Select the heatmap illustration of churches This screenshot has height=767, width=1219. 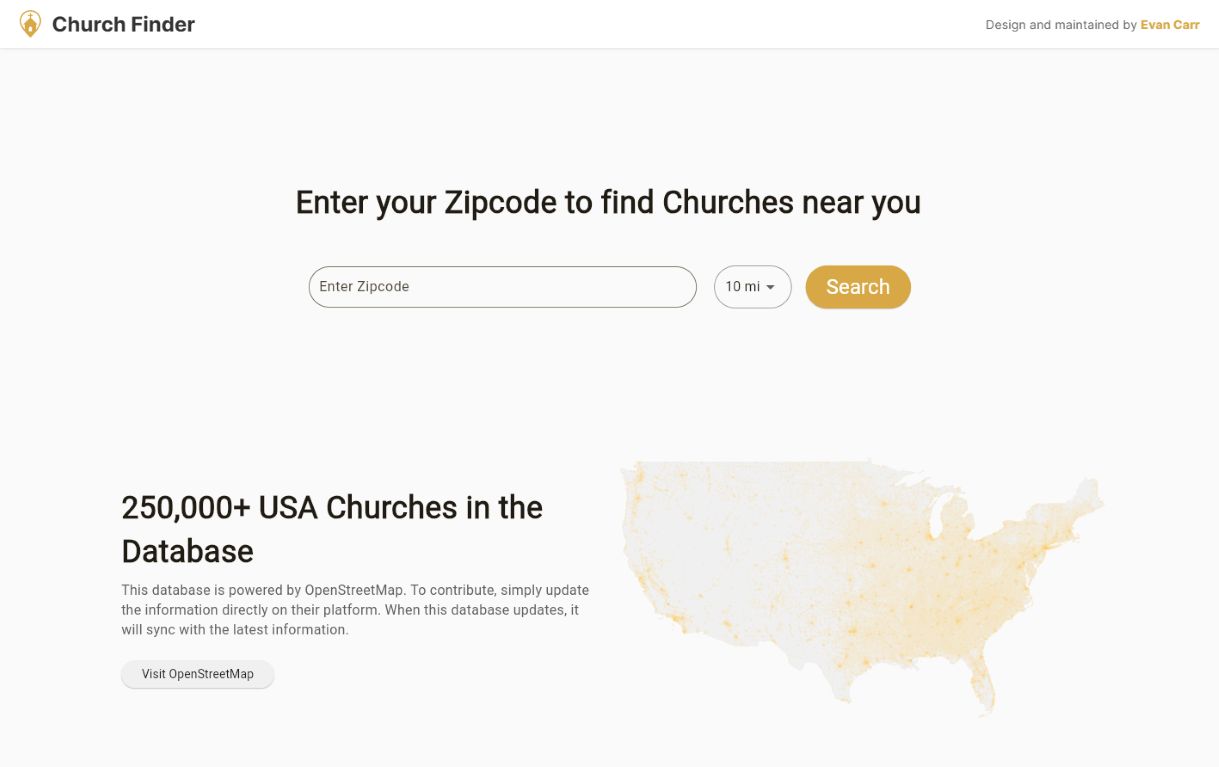pos(860,585)
